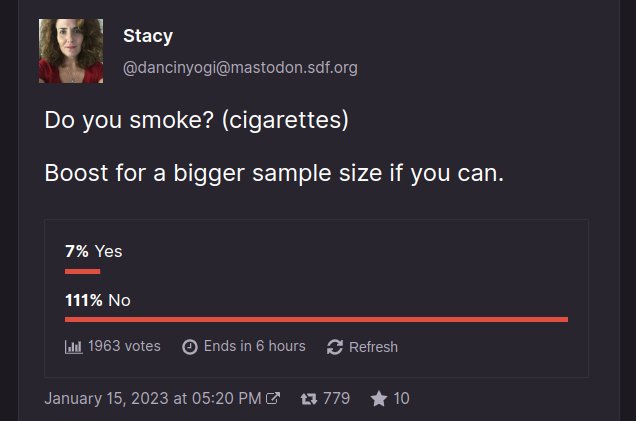Open the external link icon beside the date
Image resolution: width=636 pixels, height=421 pixels.
[273, 398]
